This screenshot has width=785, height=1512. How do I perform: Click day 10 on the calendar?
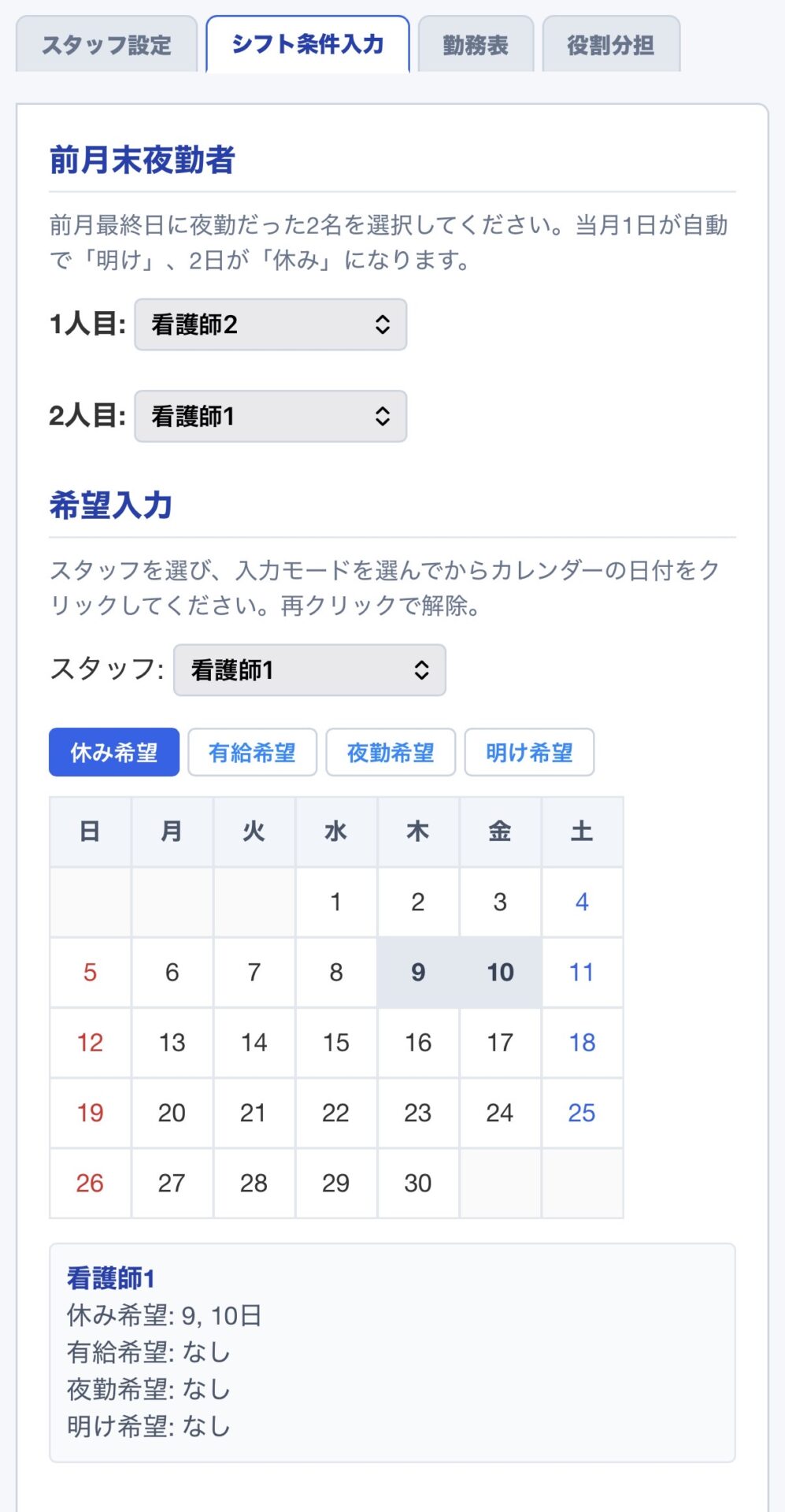coord(500,973)
